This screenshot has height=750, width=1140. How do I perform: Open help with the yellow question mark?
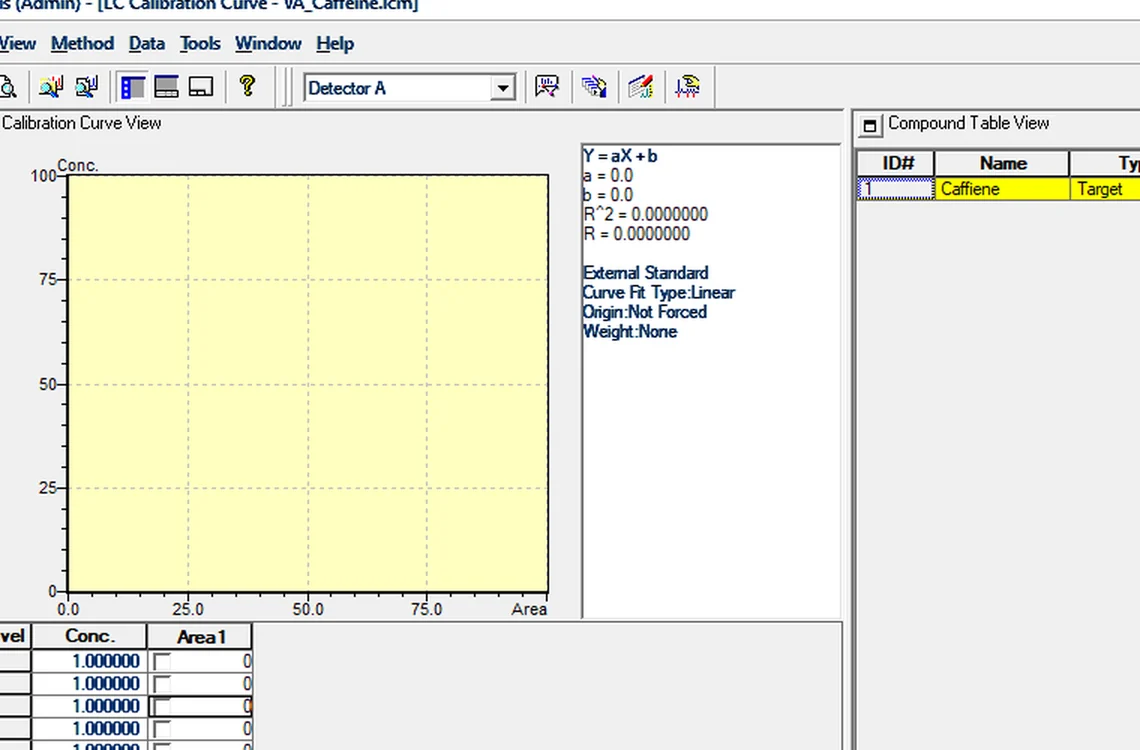click(x=247, y=86)
